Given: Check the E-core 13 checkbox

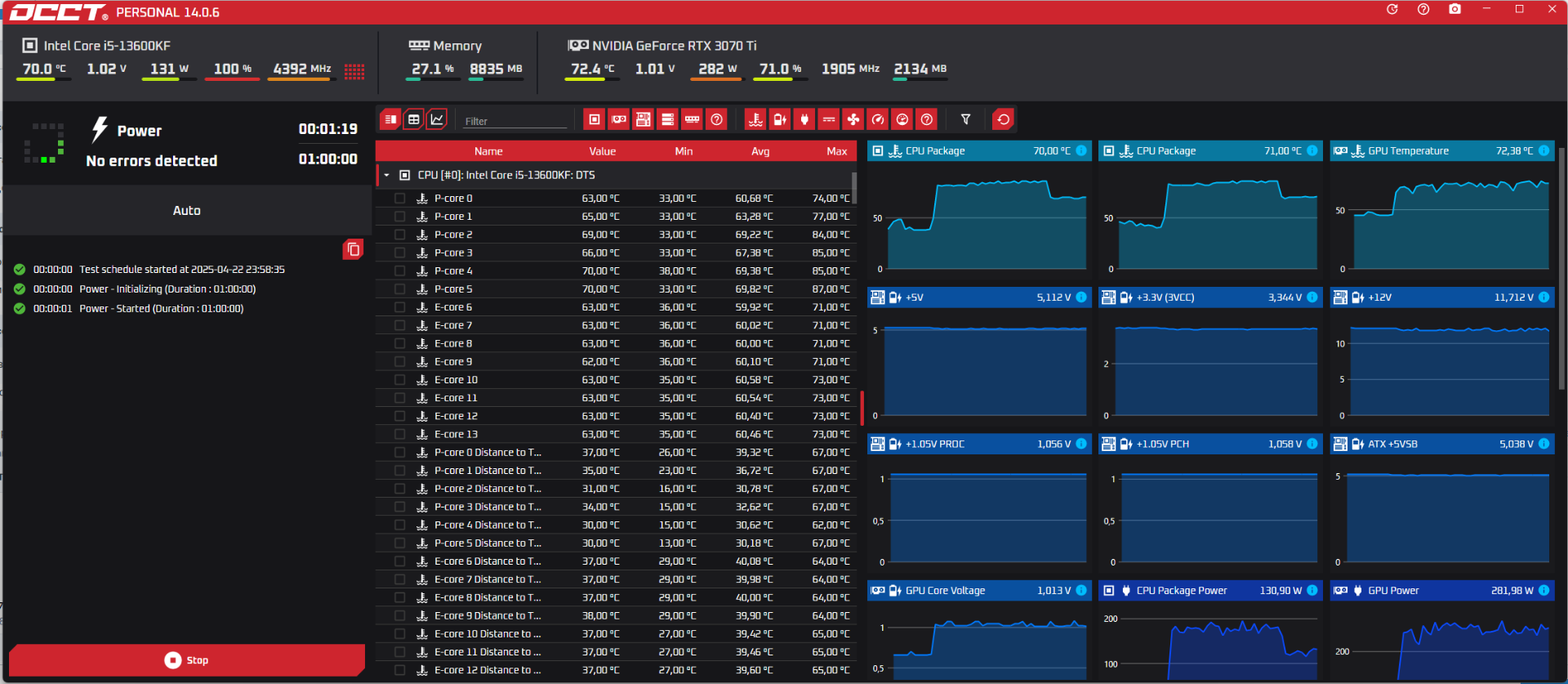Looking at the screenshot, I should [399, 434].
